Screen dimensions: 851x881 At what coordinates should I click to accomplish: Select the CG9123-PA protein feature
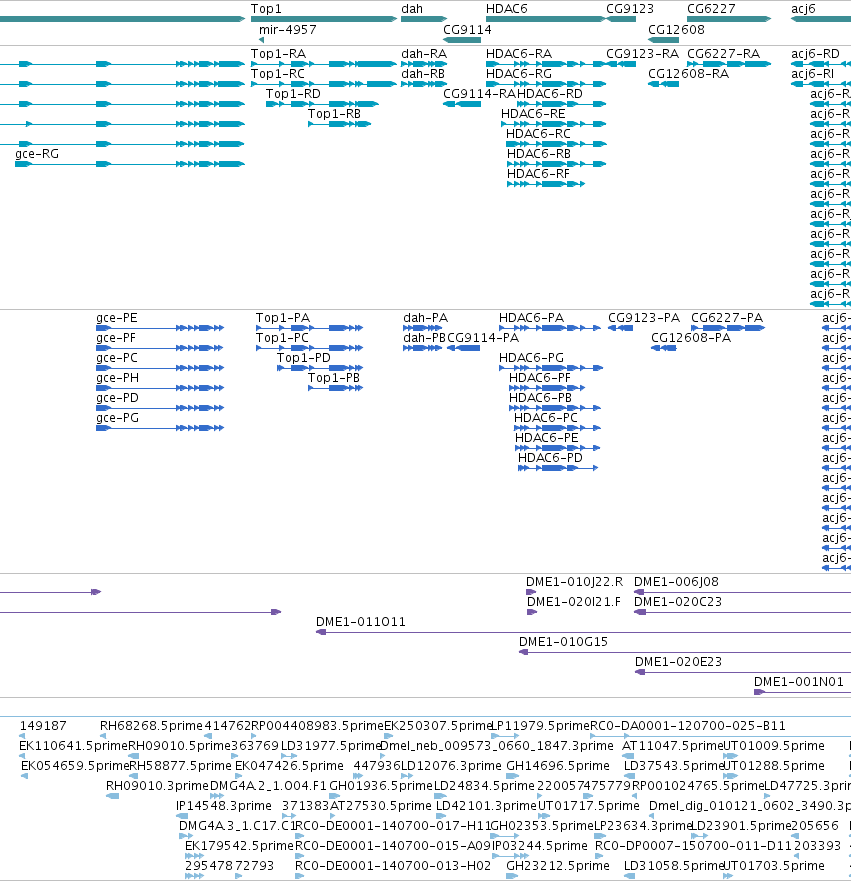click(621, 328)
